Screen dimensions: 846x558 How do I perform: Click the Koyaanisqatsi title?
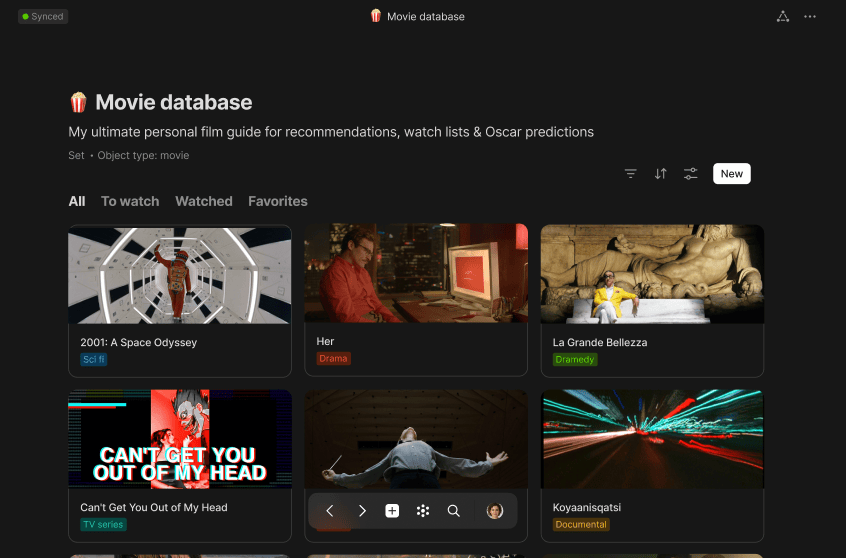point(586,508)
